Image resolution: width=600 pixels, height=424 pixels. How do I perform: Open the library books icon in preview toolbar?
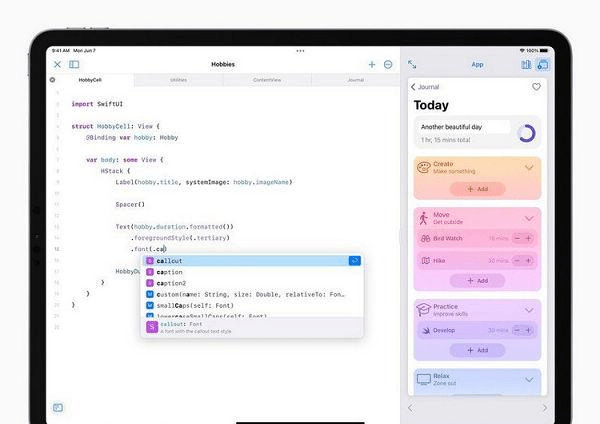point(526,64)
